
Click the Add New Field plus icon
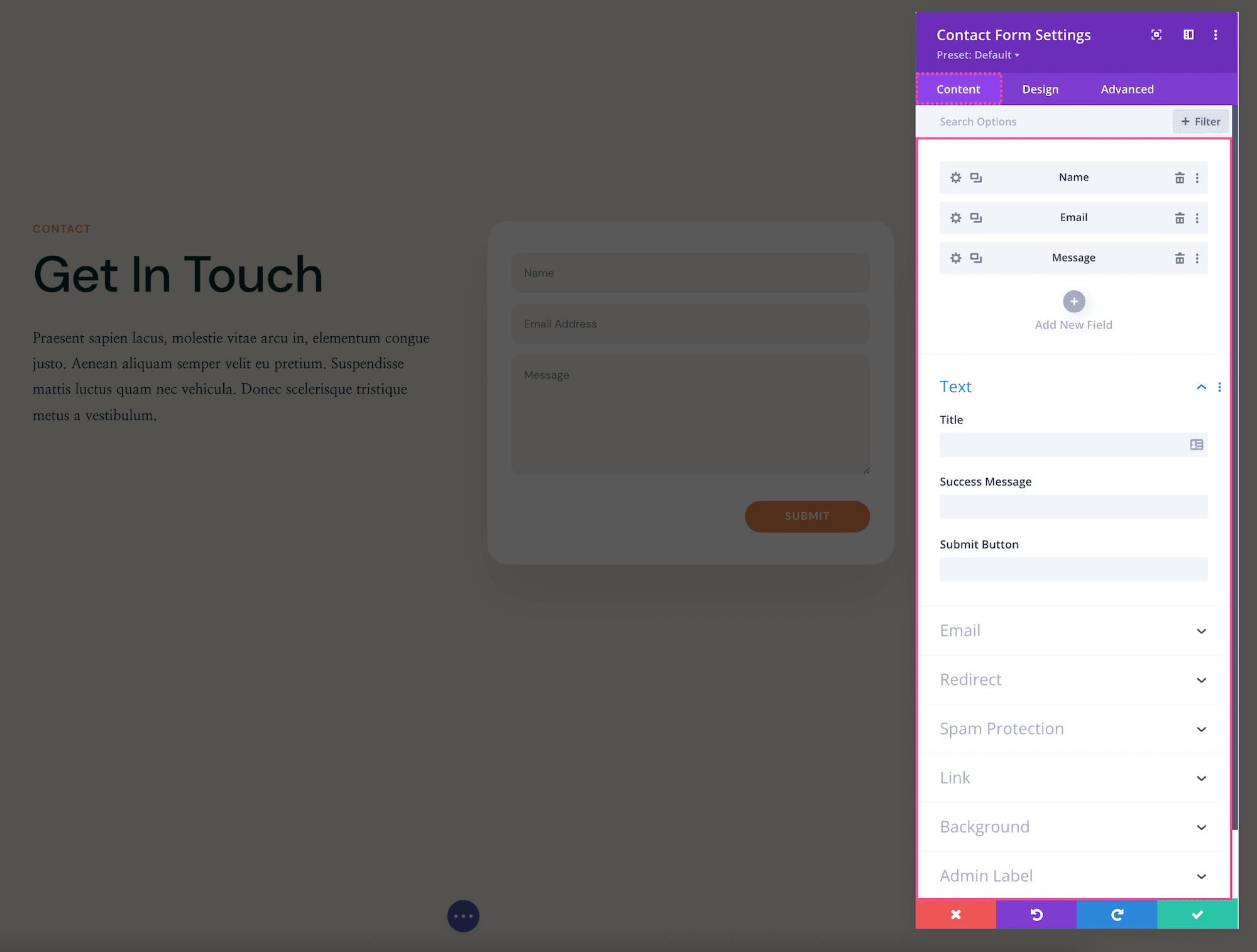click(x=1073, y=301)
